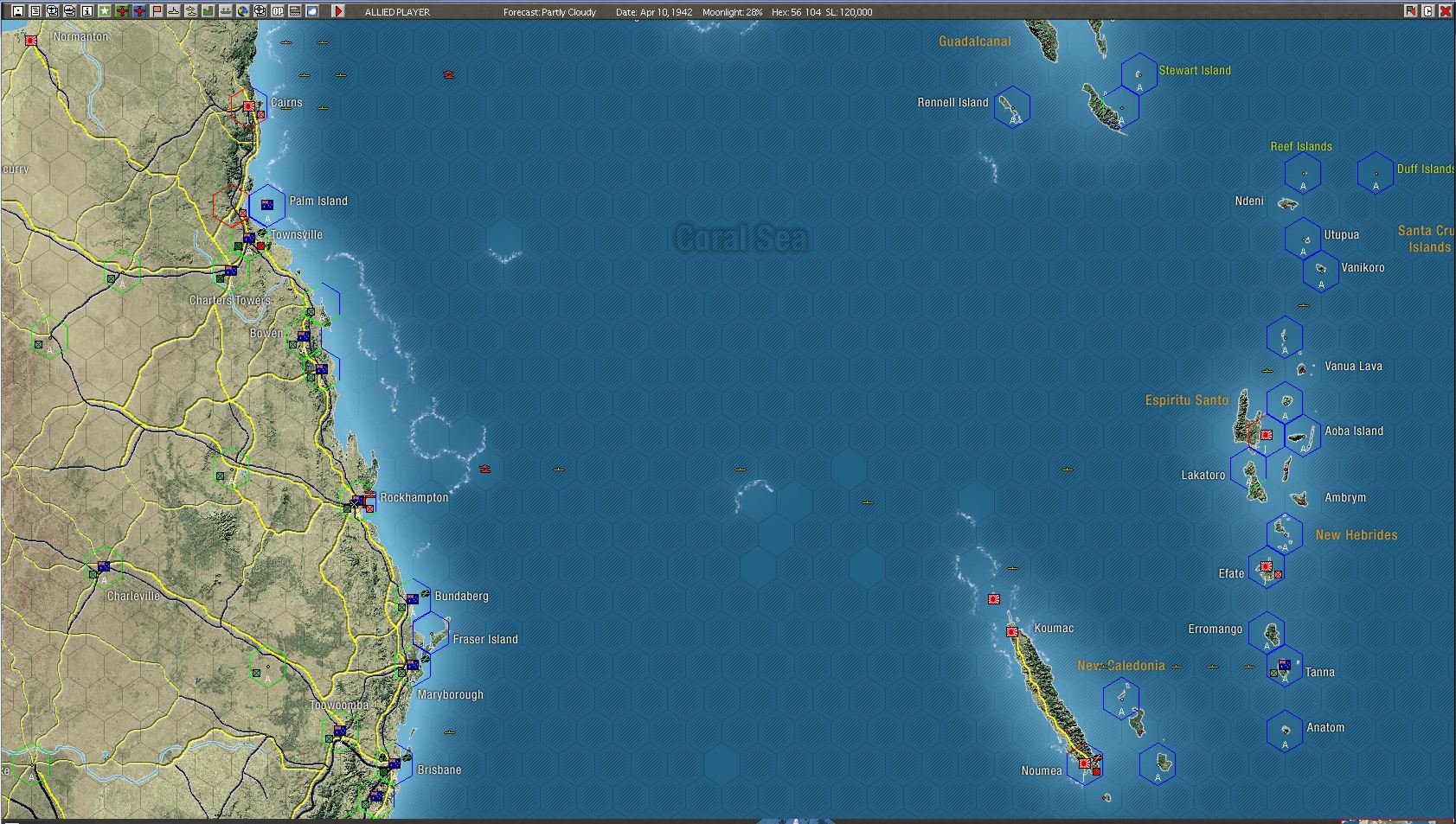The width and height of the screenshot is (1456, 824).
Task: Open the document list report icon
Action: coord(35,11)
